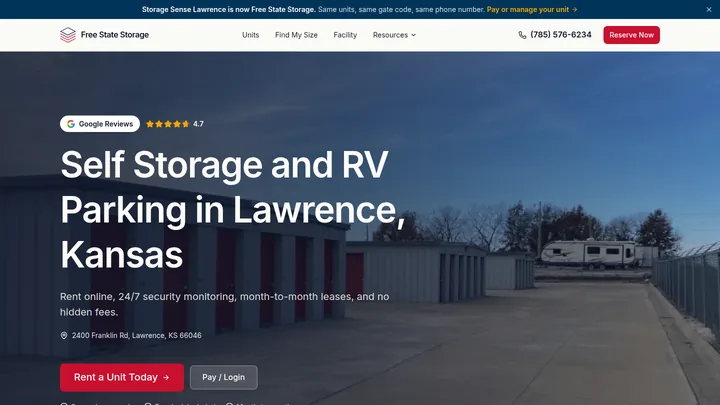This screenshot has width=720, height=405.
Task: Open Find My Size page
Action: point(296,35)
